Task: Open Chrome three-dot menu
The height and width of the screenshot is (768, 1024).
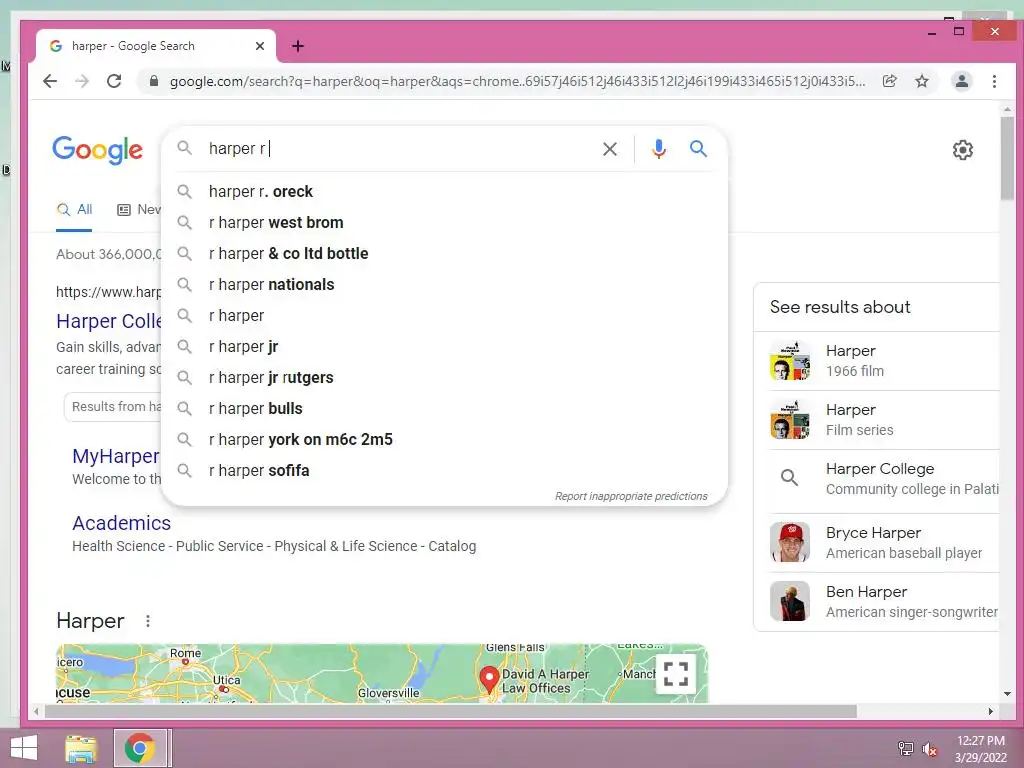Action: (994, 81)
